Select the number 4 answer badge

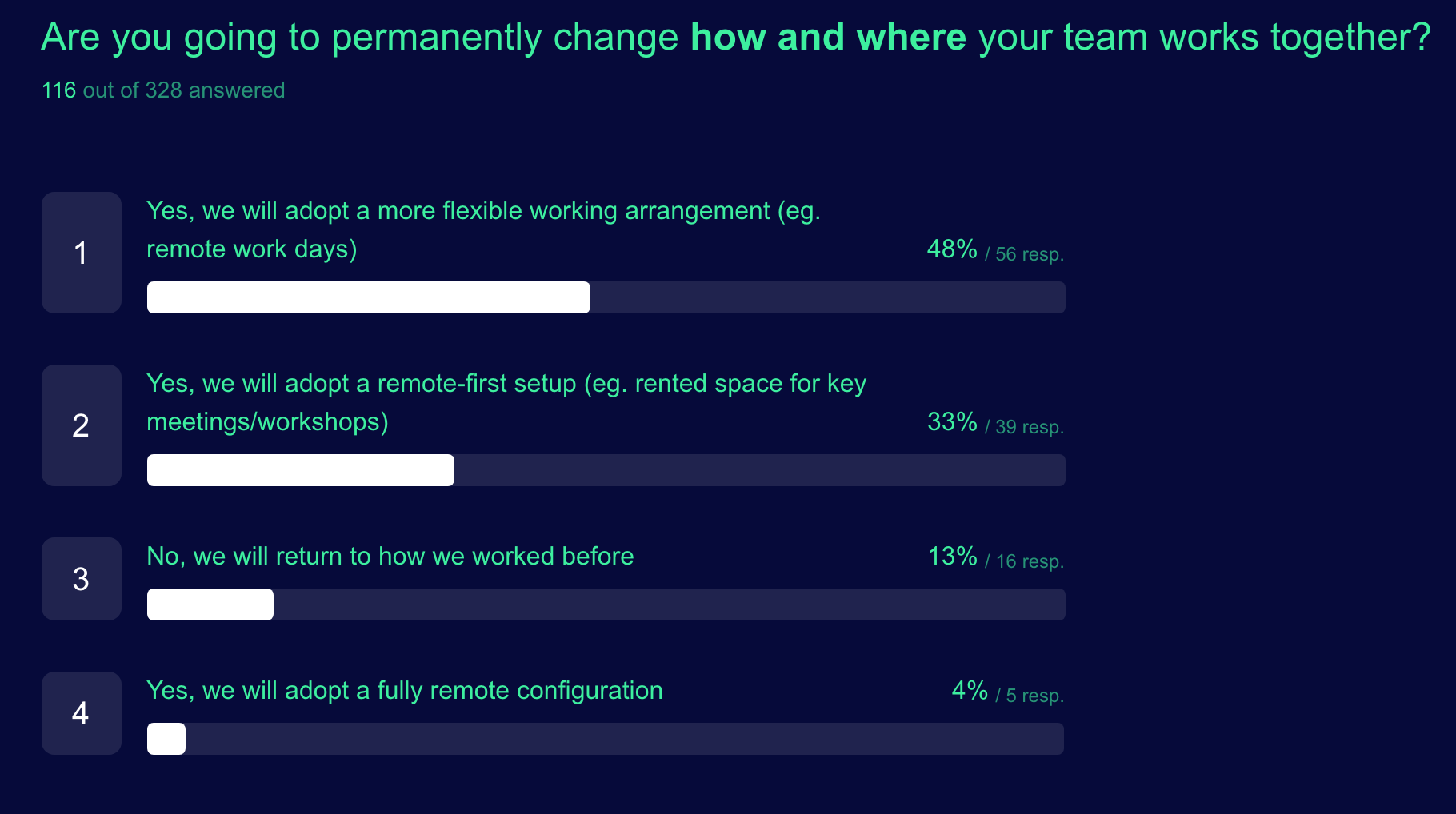point(81,713)
